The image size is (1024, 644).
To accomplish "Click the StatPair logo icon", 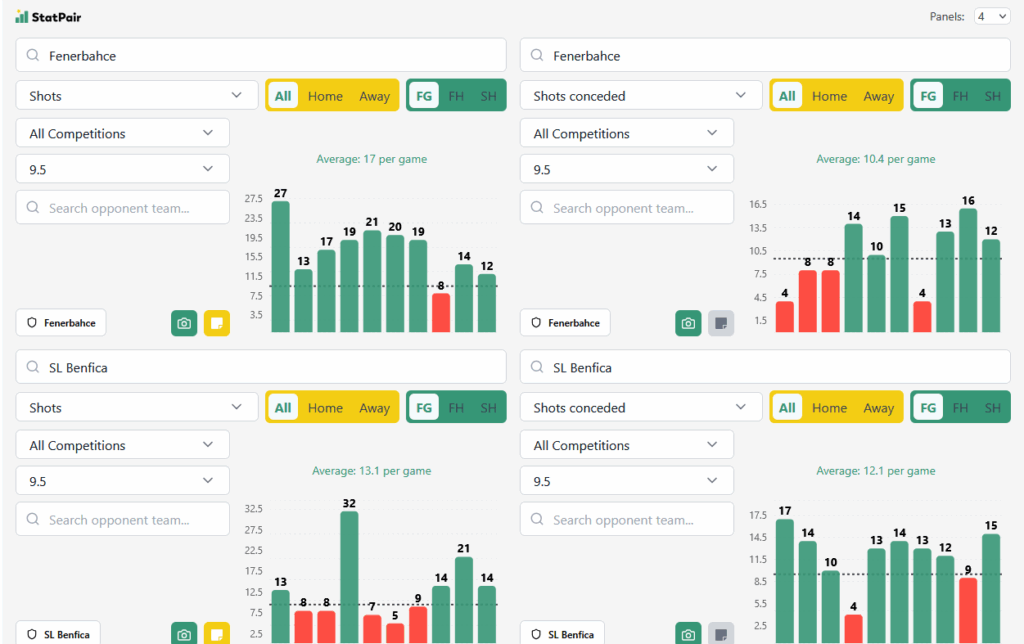I will [22, 17].
